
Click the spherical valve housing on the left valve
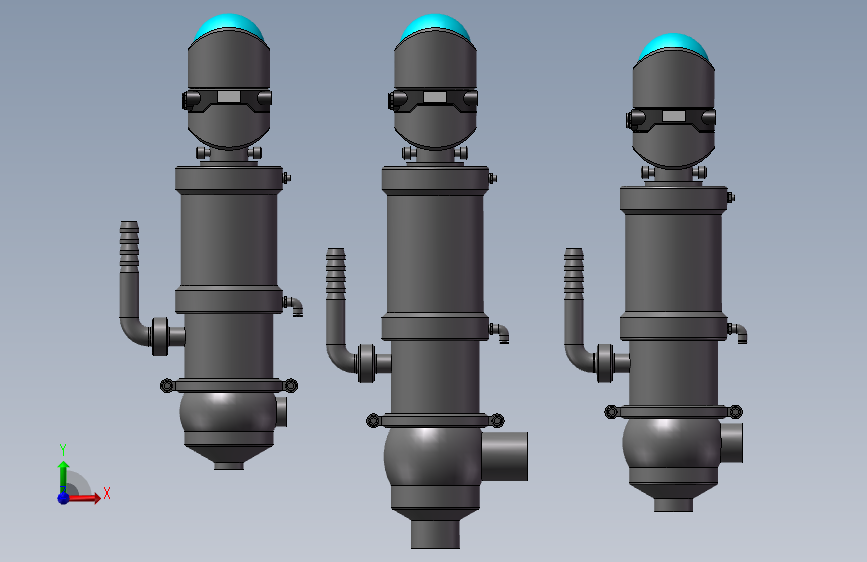coord(228,412)
